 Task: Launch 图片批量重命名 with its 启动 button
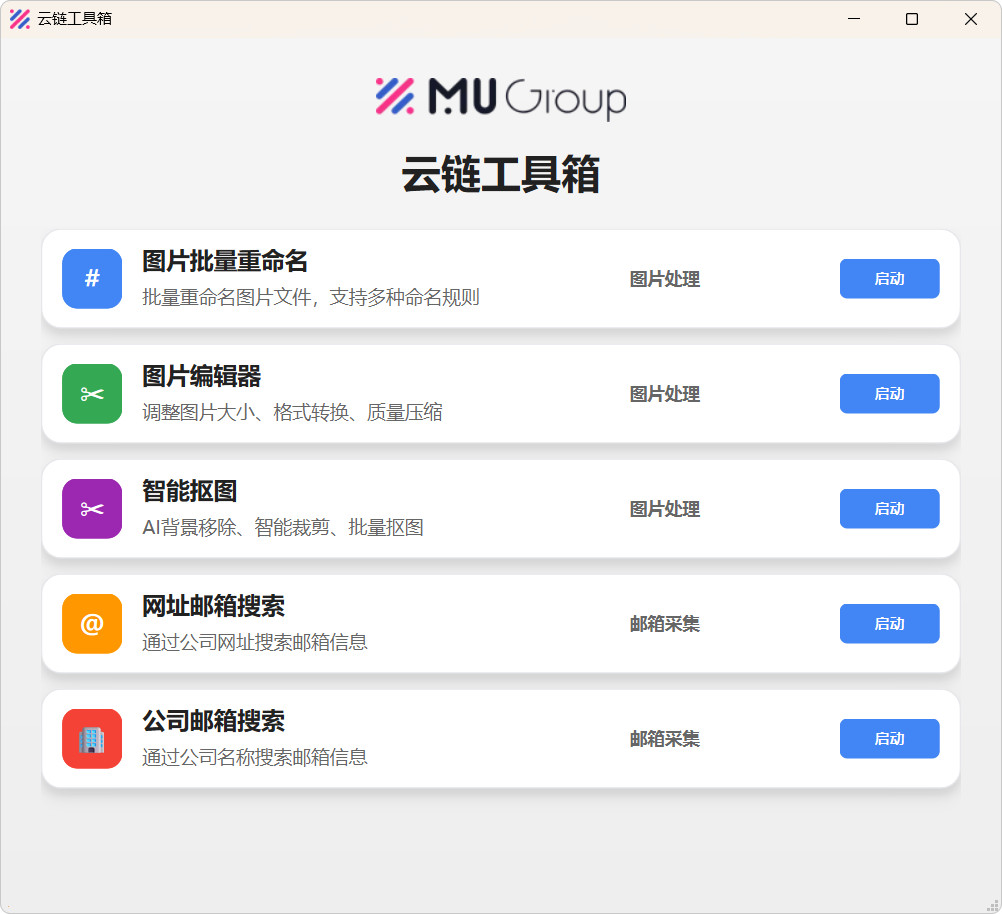point(889,279)
